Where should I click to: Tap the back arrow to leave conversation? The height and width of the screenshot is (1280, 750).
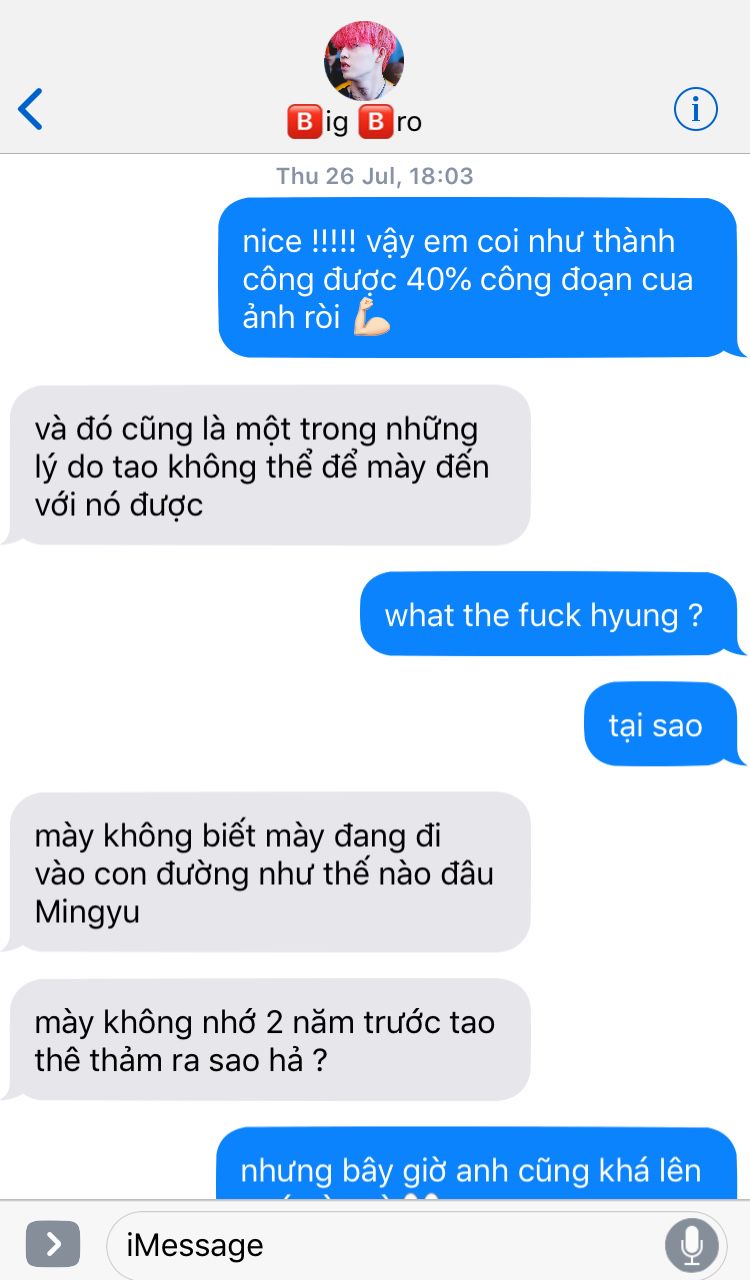pyautogui.click(x=31, y=109)
